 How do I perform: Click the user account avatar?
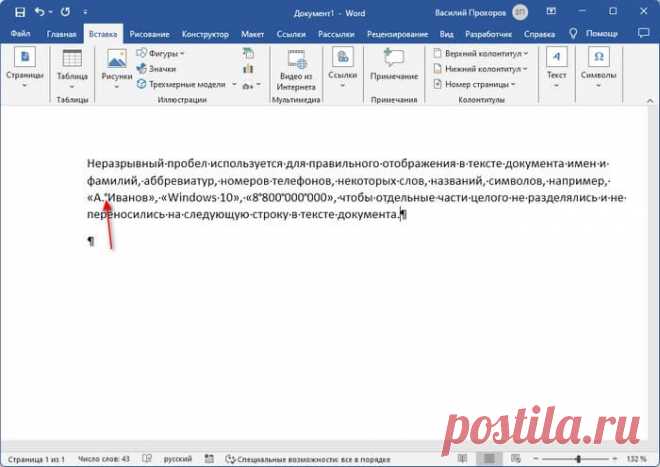[520, 12]
